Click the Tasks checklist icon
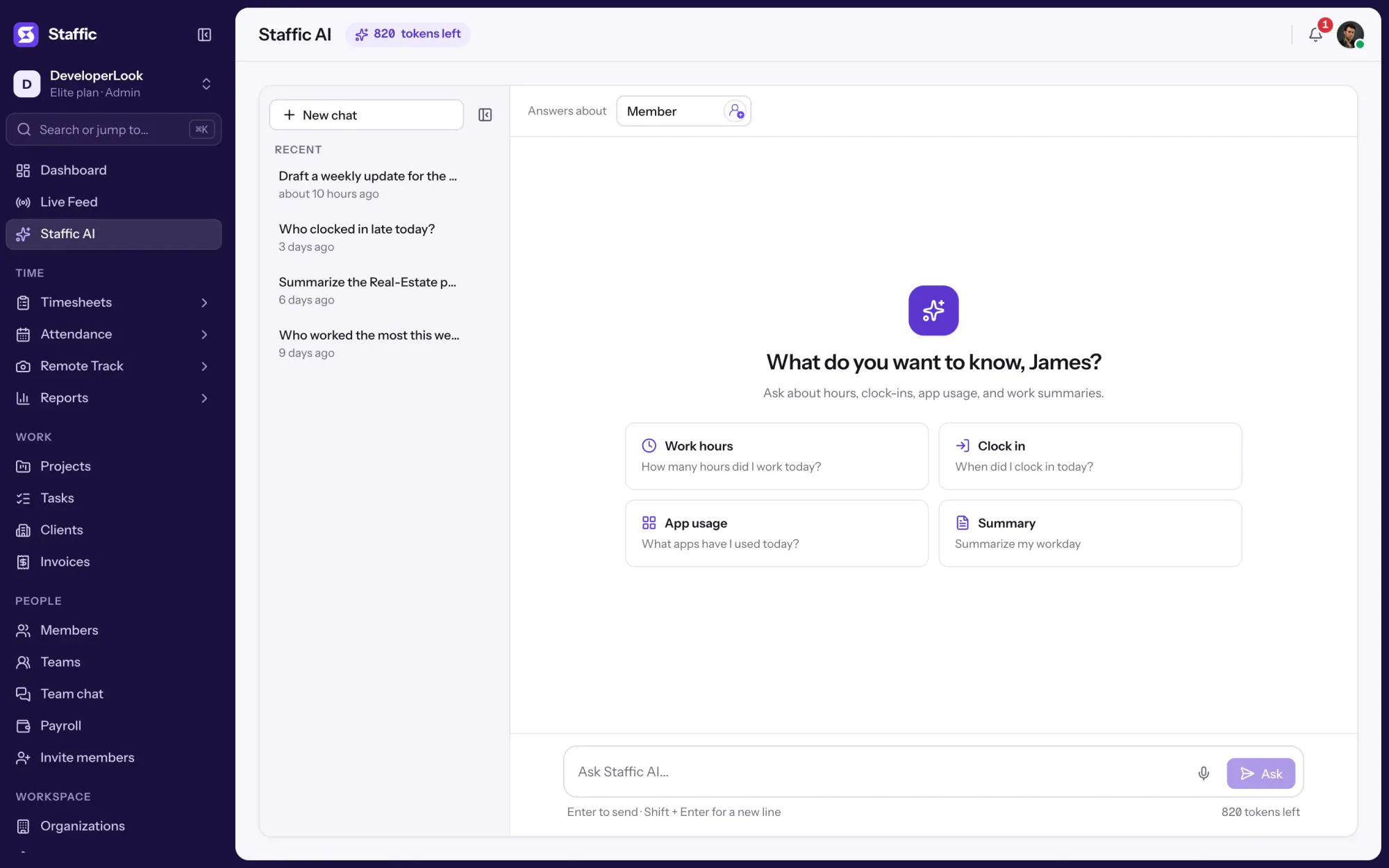This screenshot has width=1389, height=868. [23, 499]
